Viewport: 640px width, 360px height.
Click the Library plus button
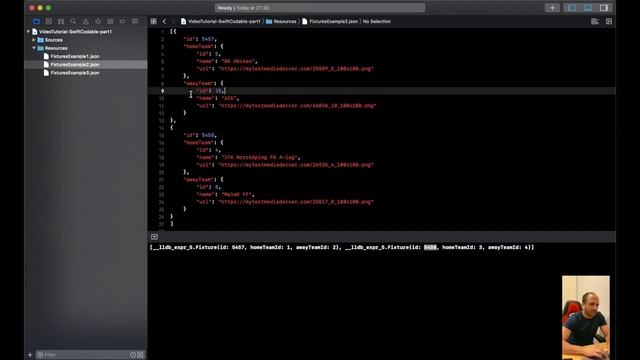(x=552, y=8)
